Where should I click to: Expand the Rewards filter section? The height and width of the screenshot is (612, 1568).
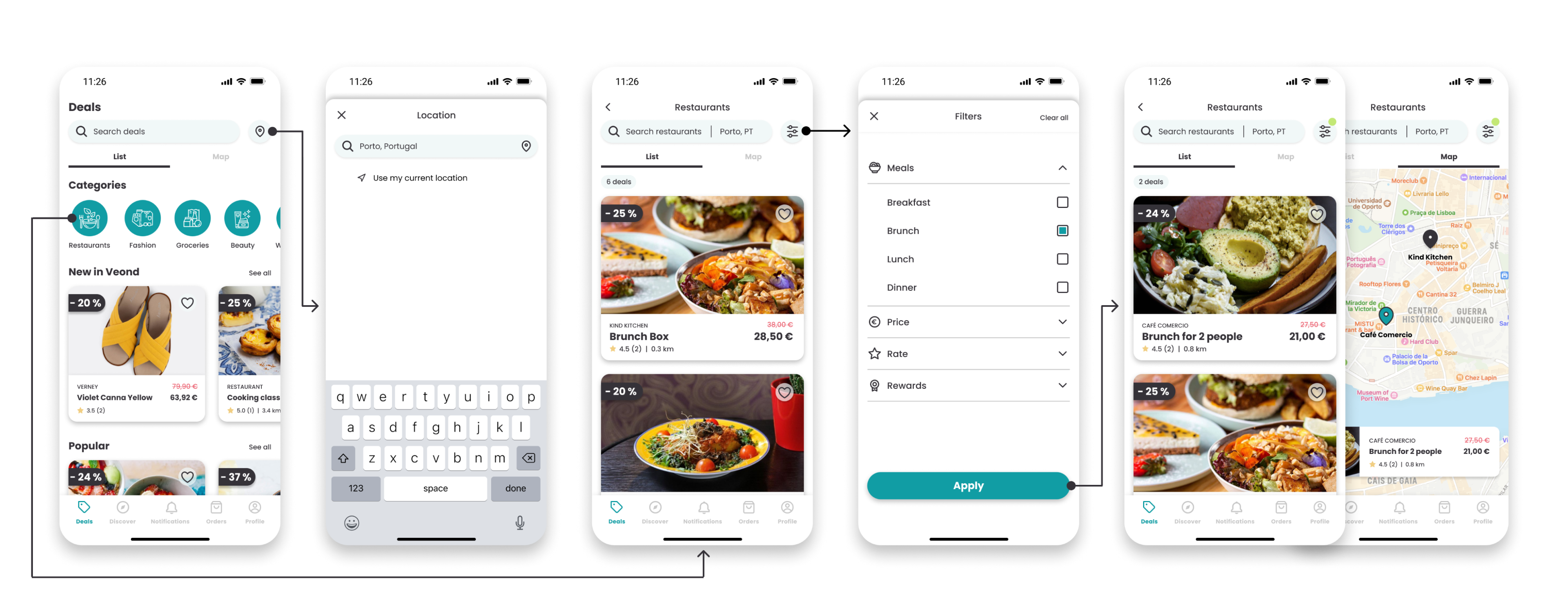pyautogui.click(x=965, y=385)
